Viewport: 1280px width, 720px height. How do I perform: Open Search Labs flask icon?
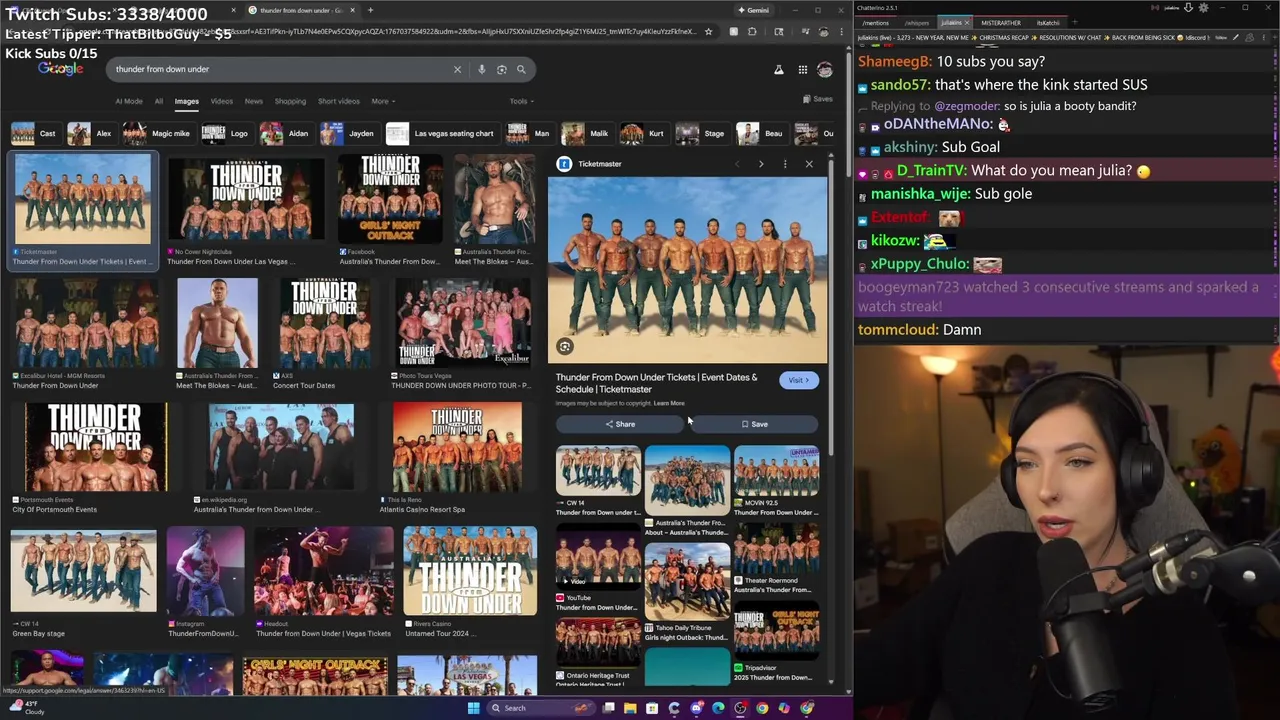pos(778,70)
